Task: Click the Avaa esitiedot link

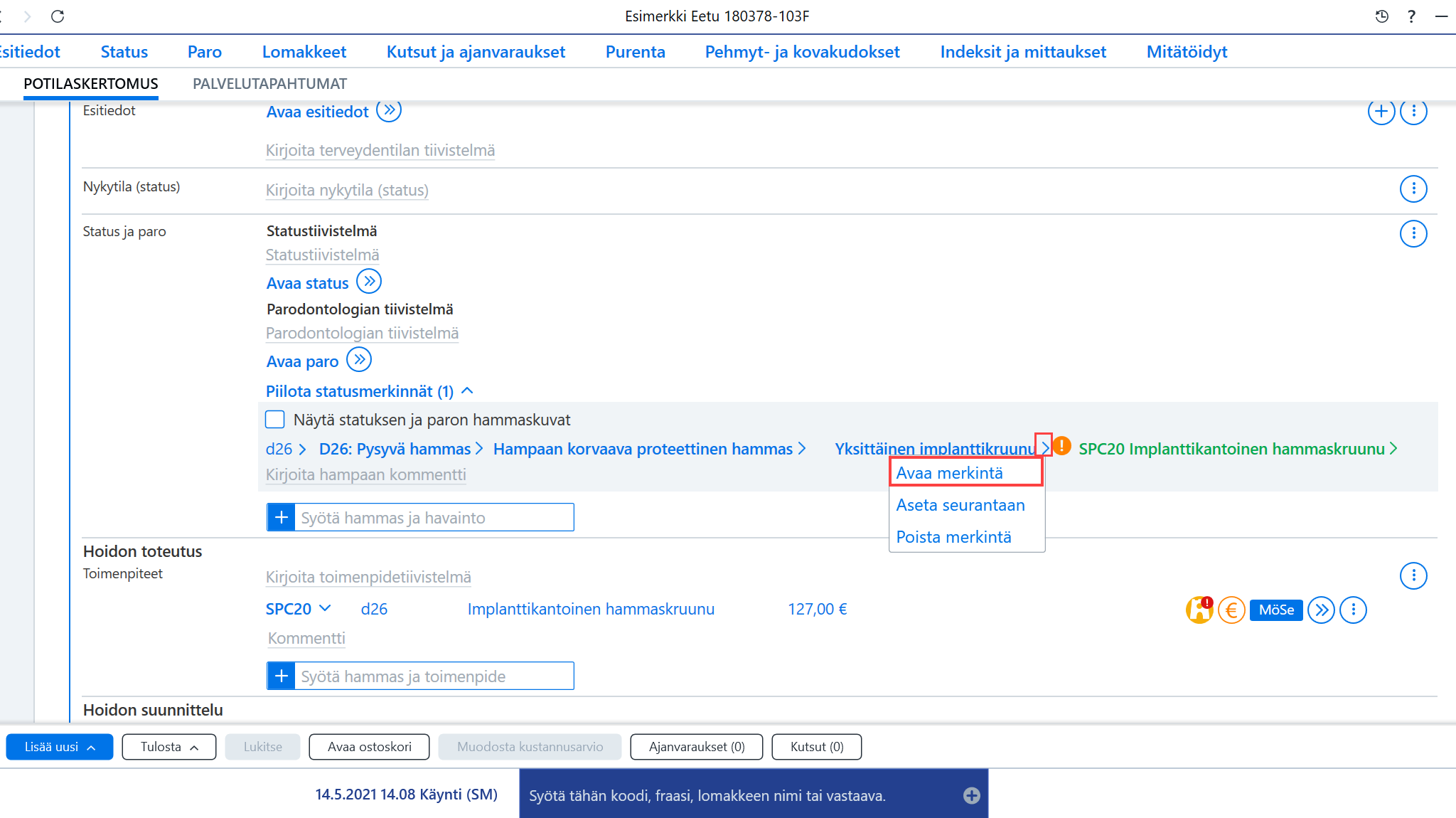Action: point(317,112)
